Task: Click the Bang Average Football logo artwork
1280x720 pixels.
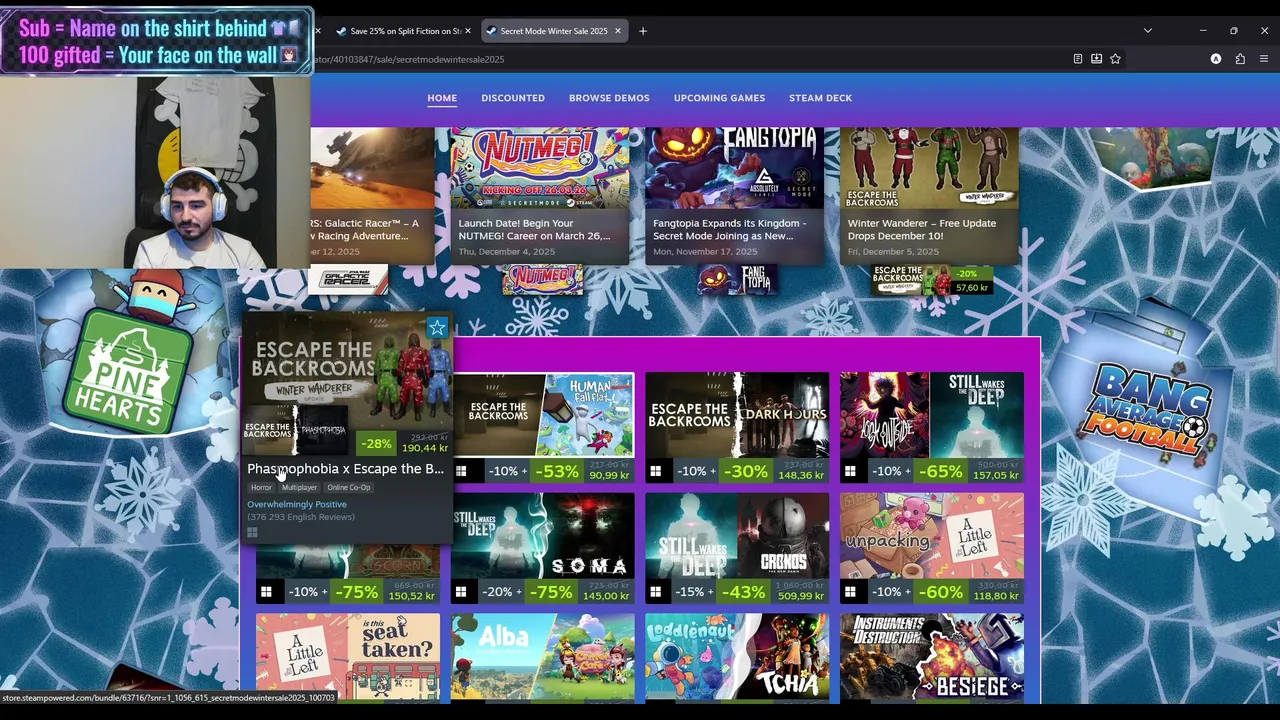Action: (1150, 412)
